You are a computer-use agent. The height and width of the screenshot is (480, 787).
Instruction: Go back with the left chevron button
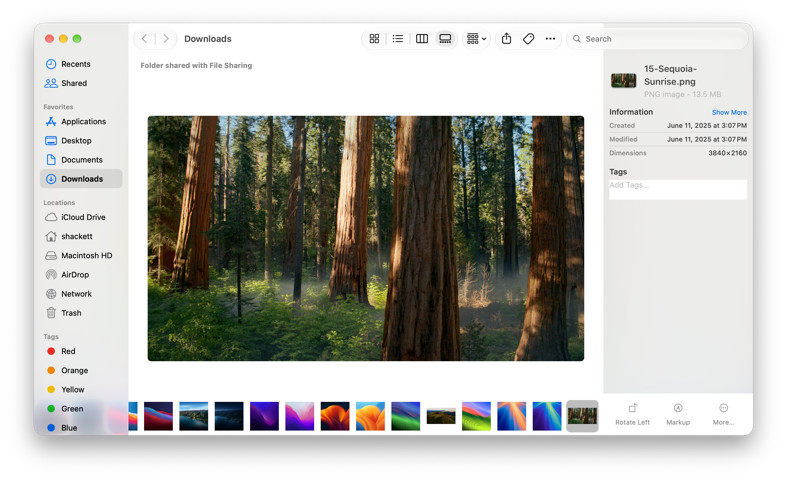tap(144, 39)
